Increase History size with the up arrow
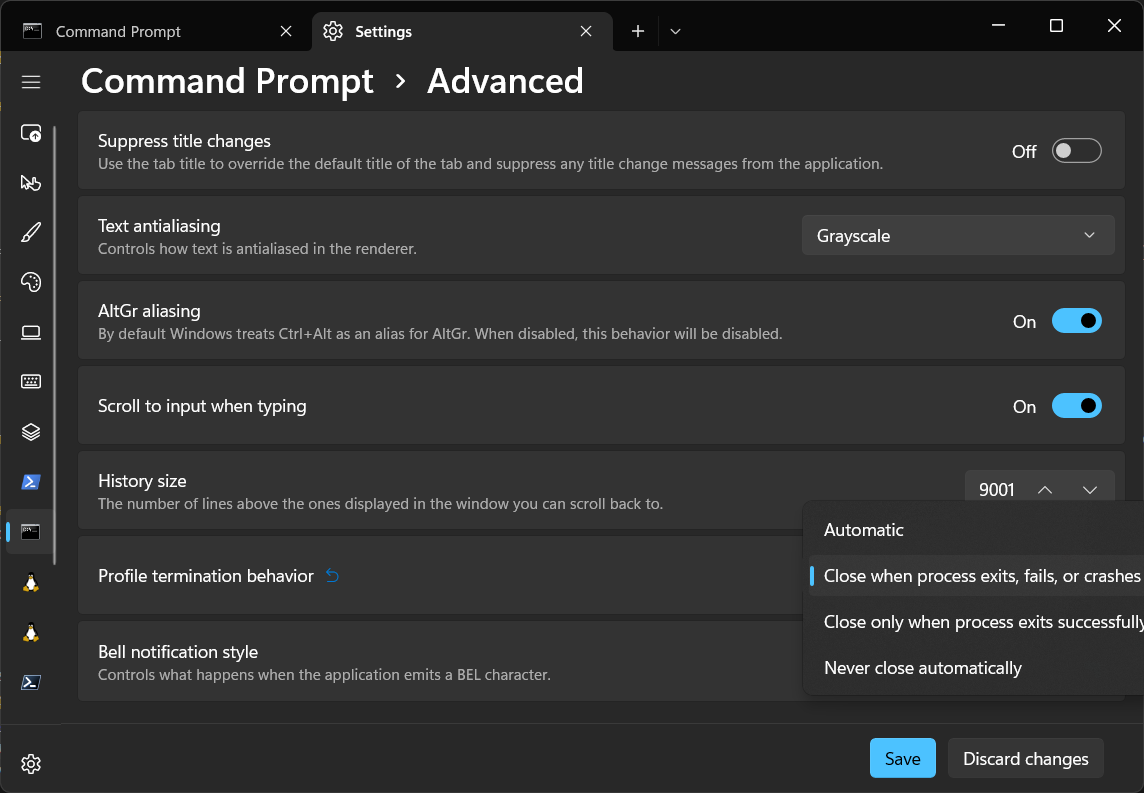Screen dimensions: 1144x793 1045,490
